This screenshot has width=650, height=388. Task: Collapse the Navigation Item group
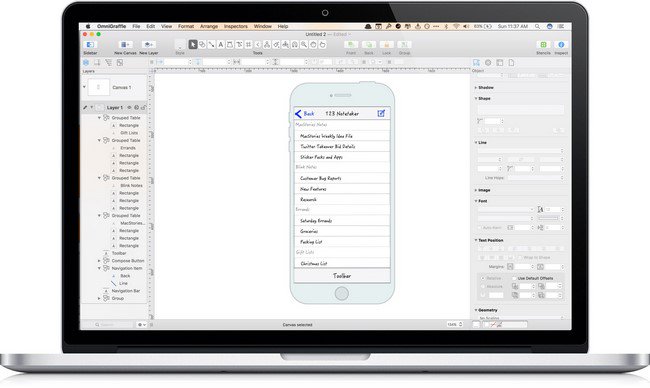click(x=99, y=268)
